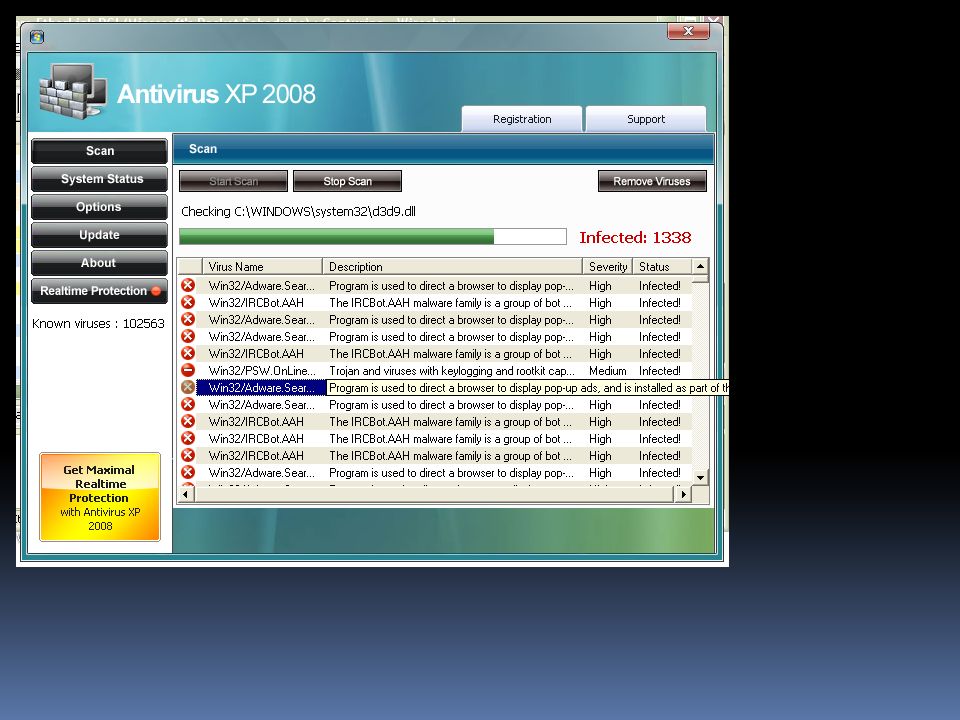
Task: Stop the running scan
Action: pyautogui.click(x=347, y=181)
